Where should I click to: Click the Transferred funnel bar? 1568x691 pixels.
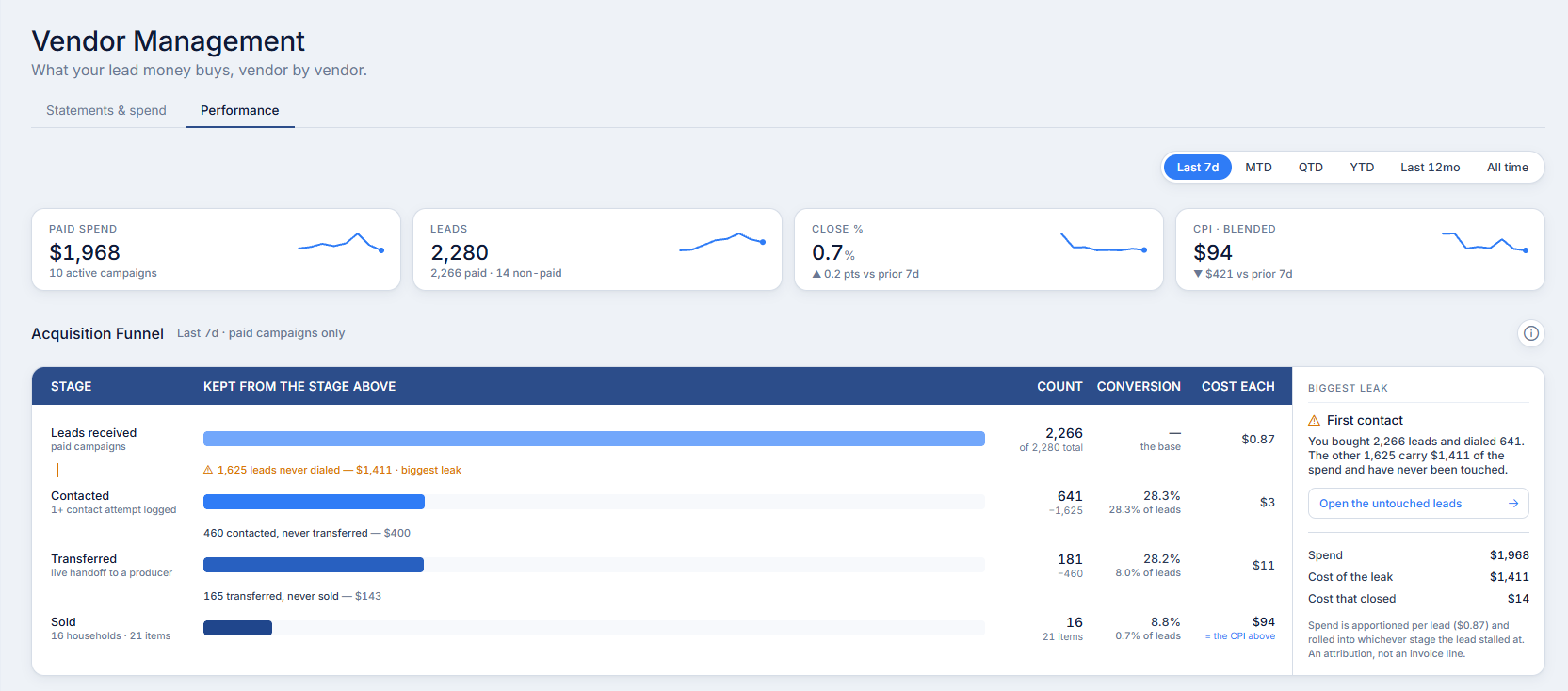pos(314,565)
